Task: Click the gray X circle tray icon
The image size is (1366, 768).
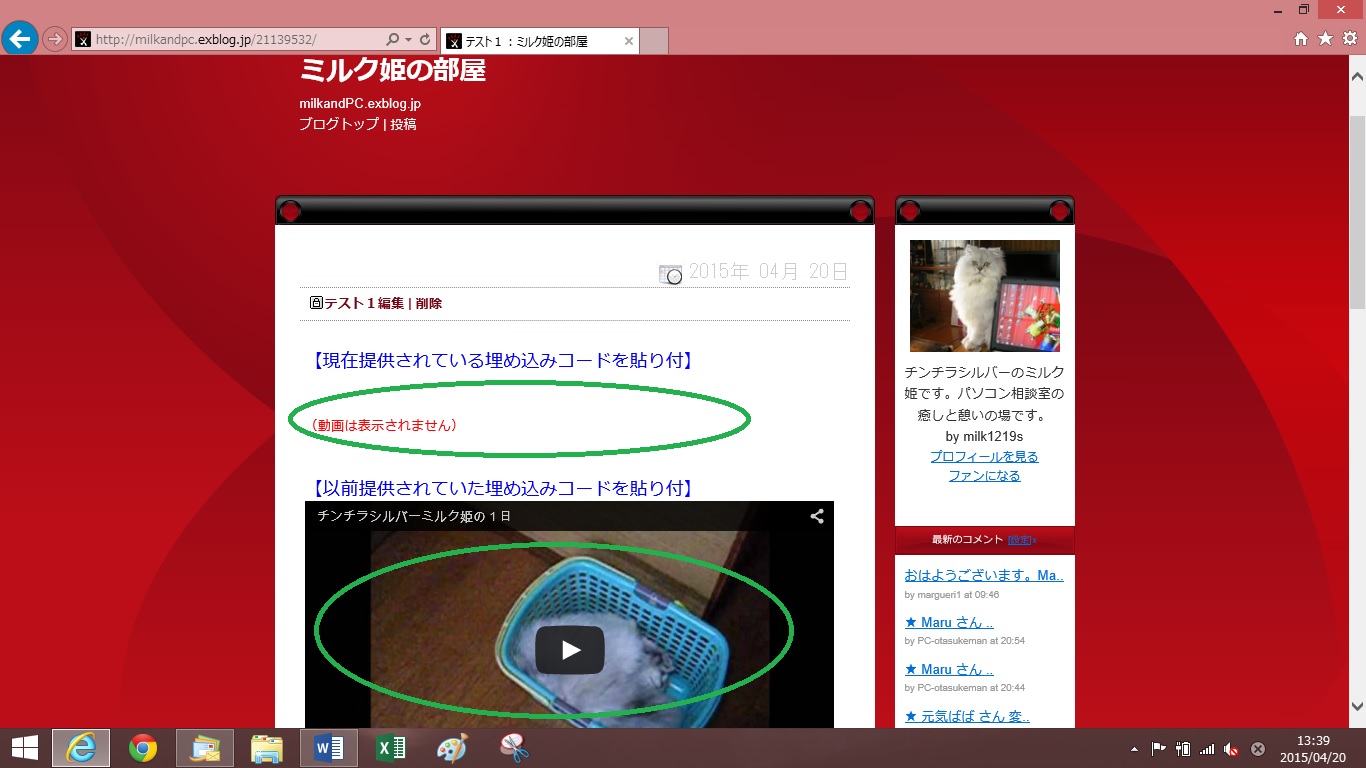Action: (x=1258, y=748)
